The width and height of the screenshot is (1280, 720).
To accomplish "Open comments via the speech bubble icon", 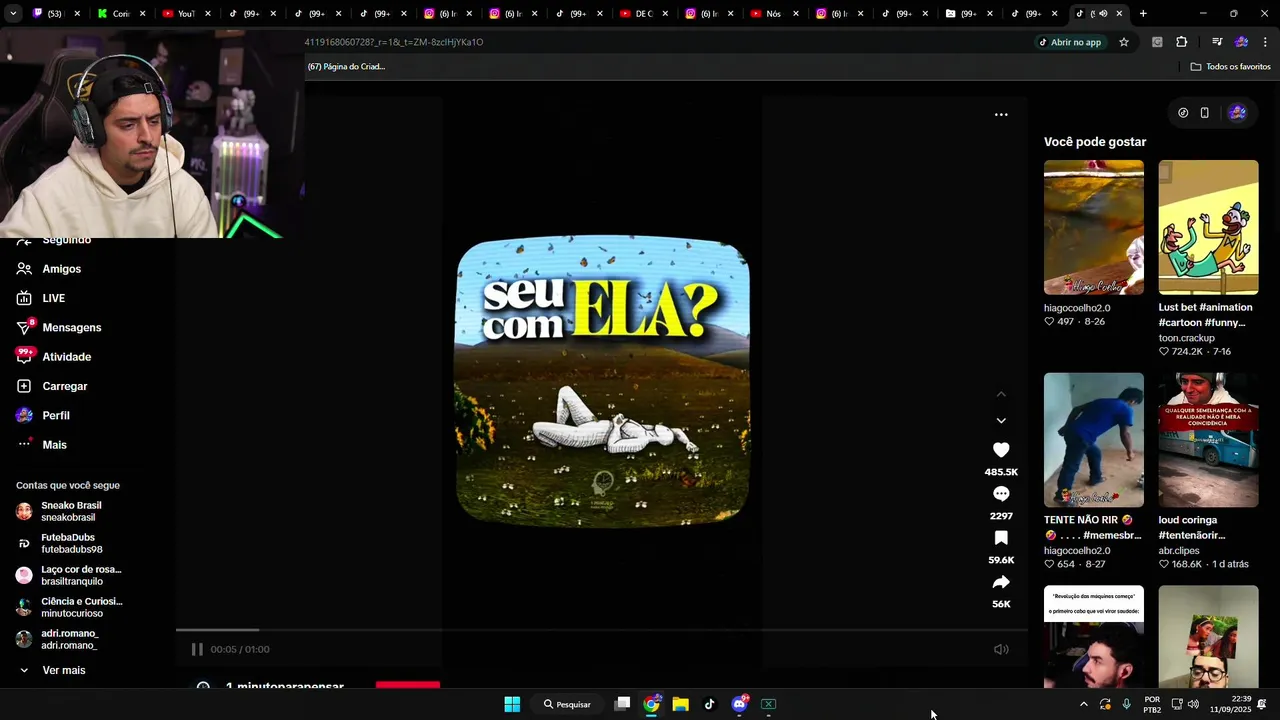I will (x=1001, y=494).
